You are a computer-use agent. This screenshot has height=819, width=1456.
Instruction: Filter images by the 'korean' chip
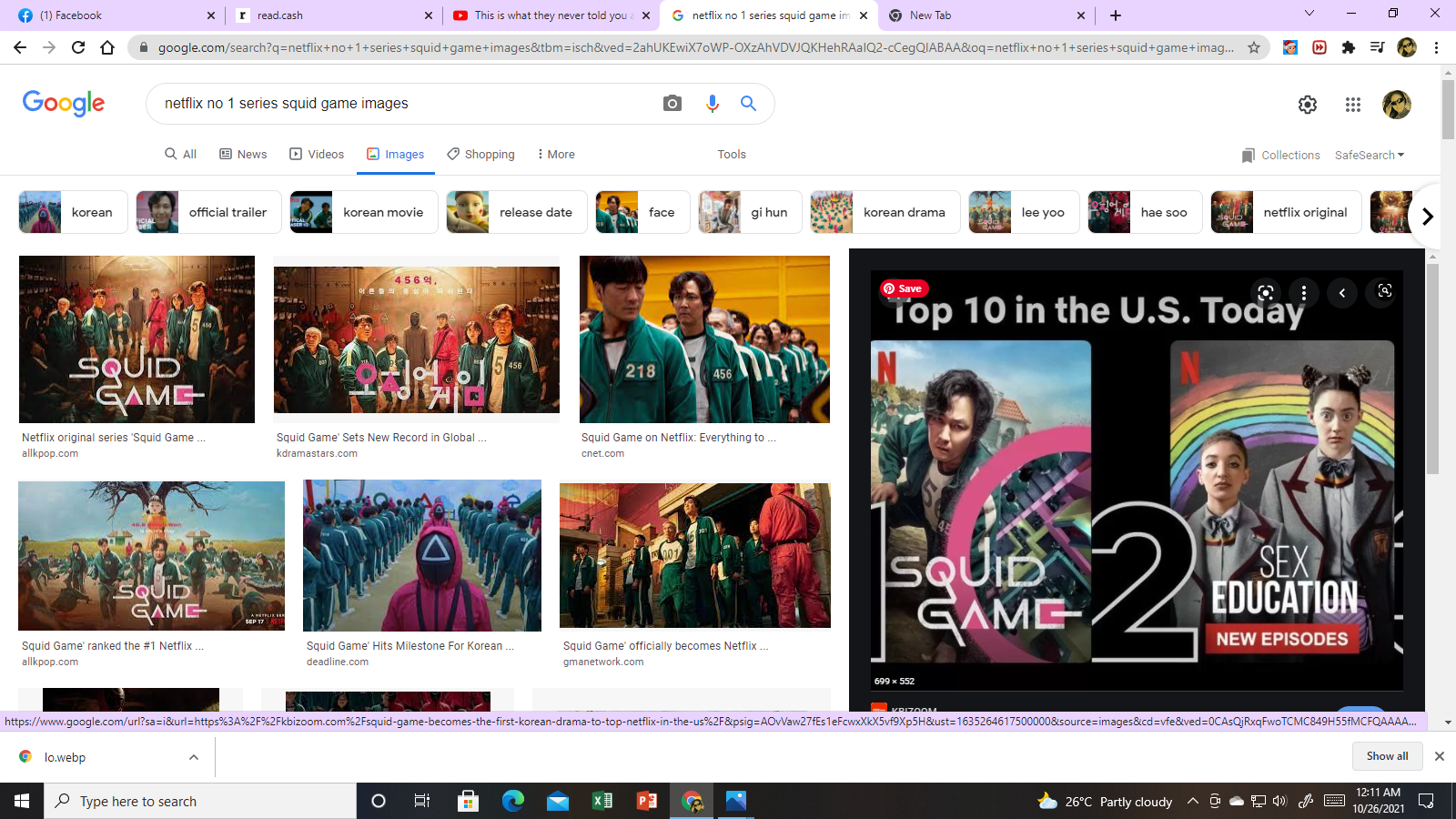coord(73,212)
